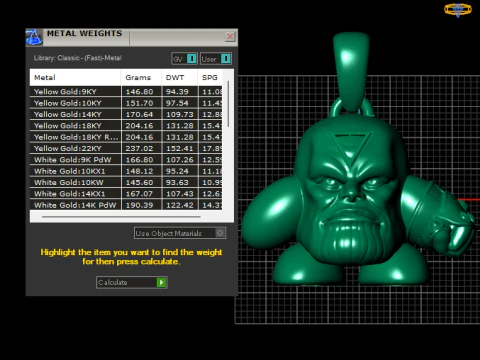
Task: Toggle Use Object Materials option
Action: tap(180, 233)
